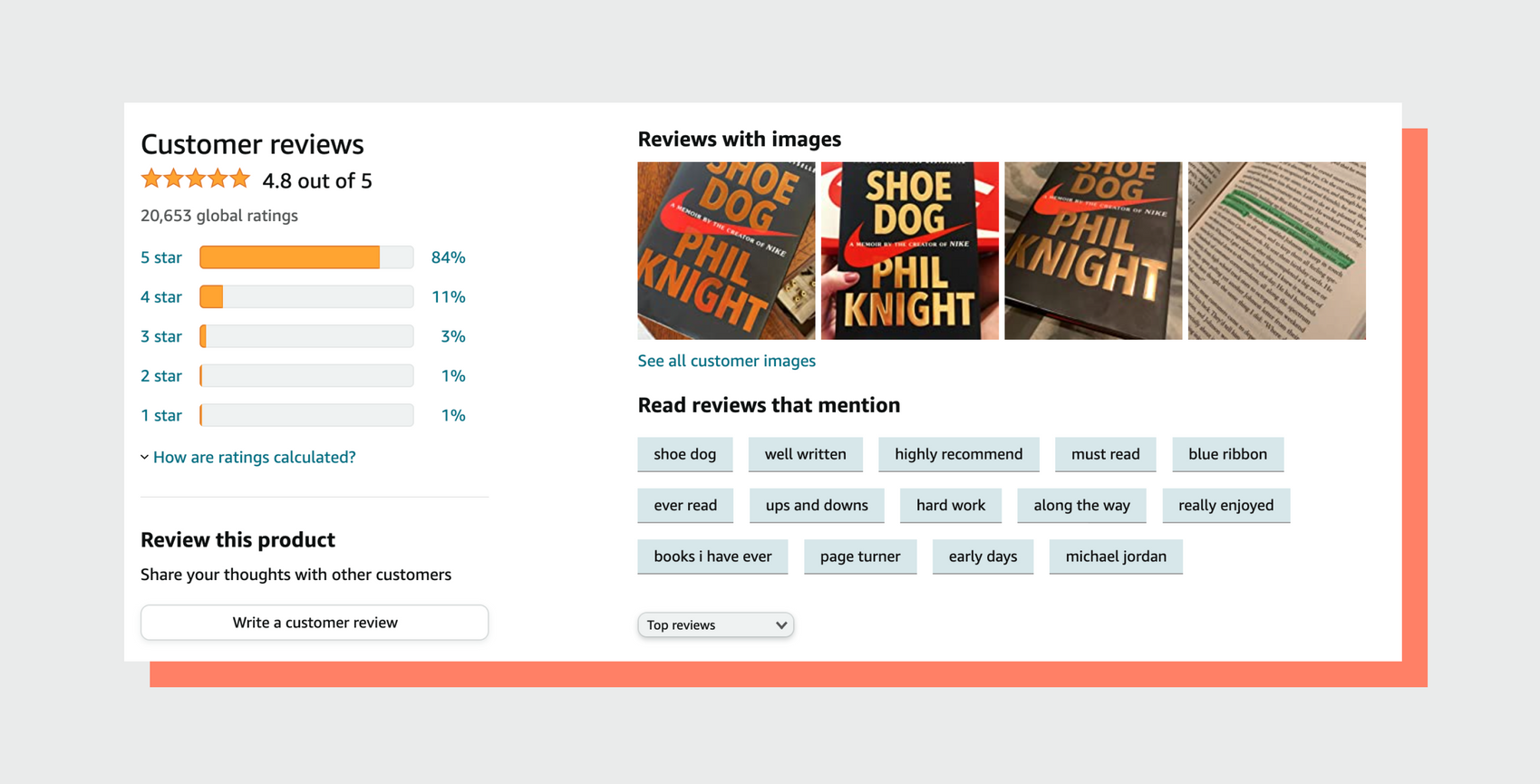Choose the hard work tag
The width and height of the screenshot is (1540, 784).
(x=951, y=506)
